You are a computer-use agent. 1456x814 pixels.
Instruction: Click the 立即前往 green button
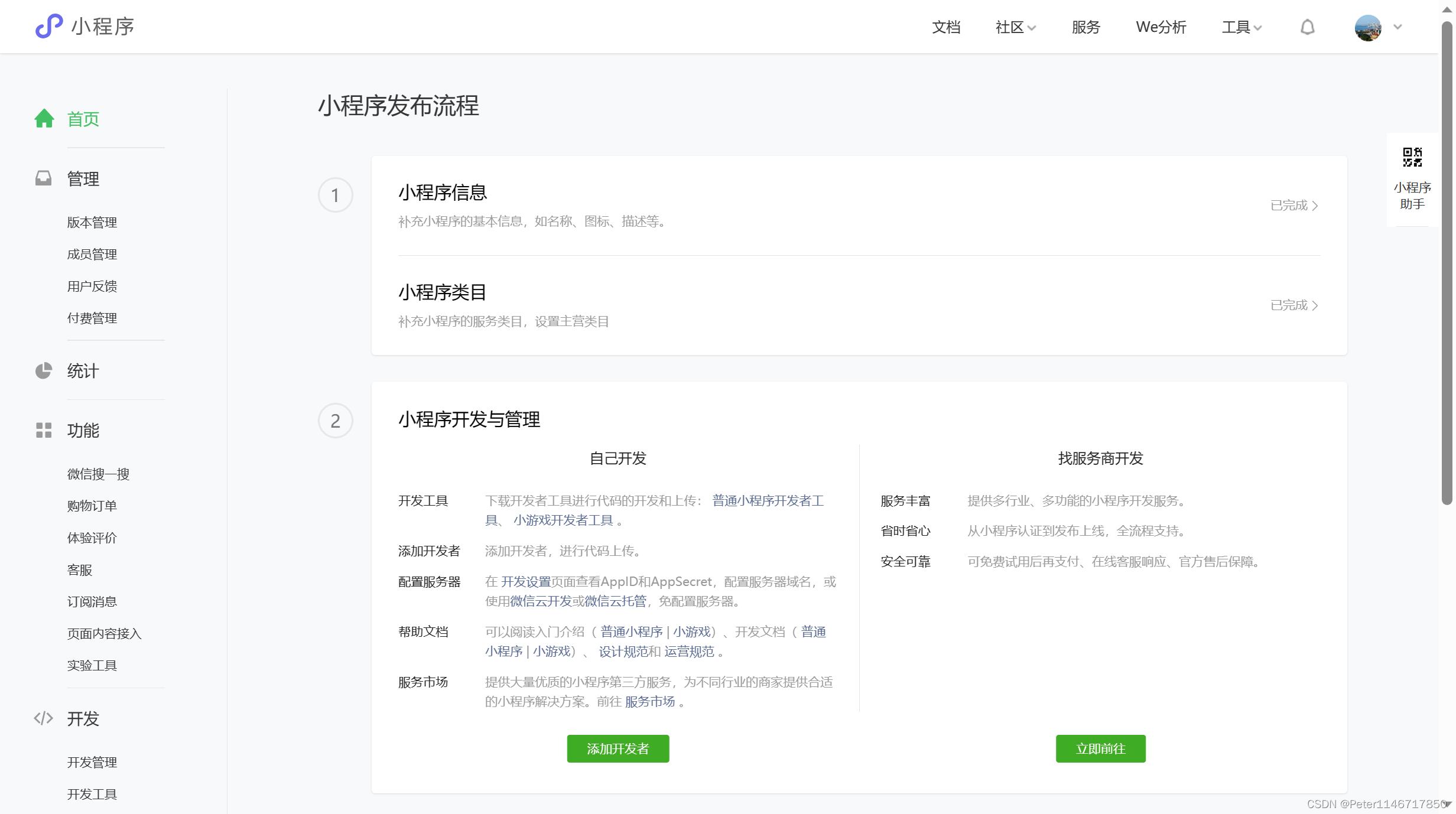[x=1100, y=748]
